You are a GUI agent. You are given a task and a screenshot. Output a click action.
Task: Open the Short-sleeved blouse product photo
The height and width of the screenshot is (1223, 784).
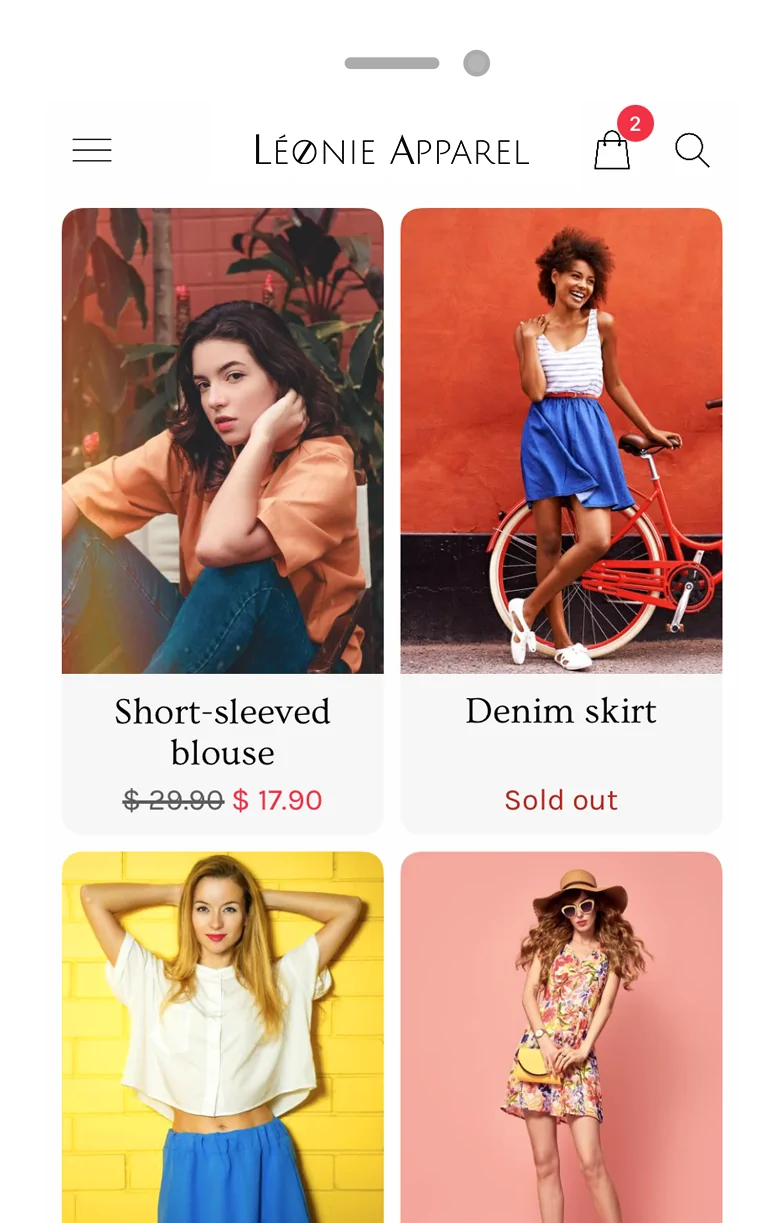[222, 440]
